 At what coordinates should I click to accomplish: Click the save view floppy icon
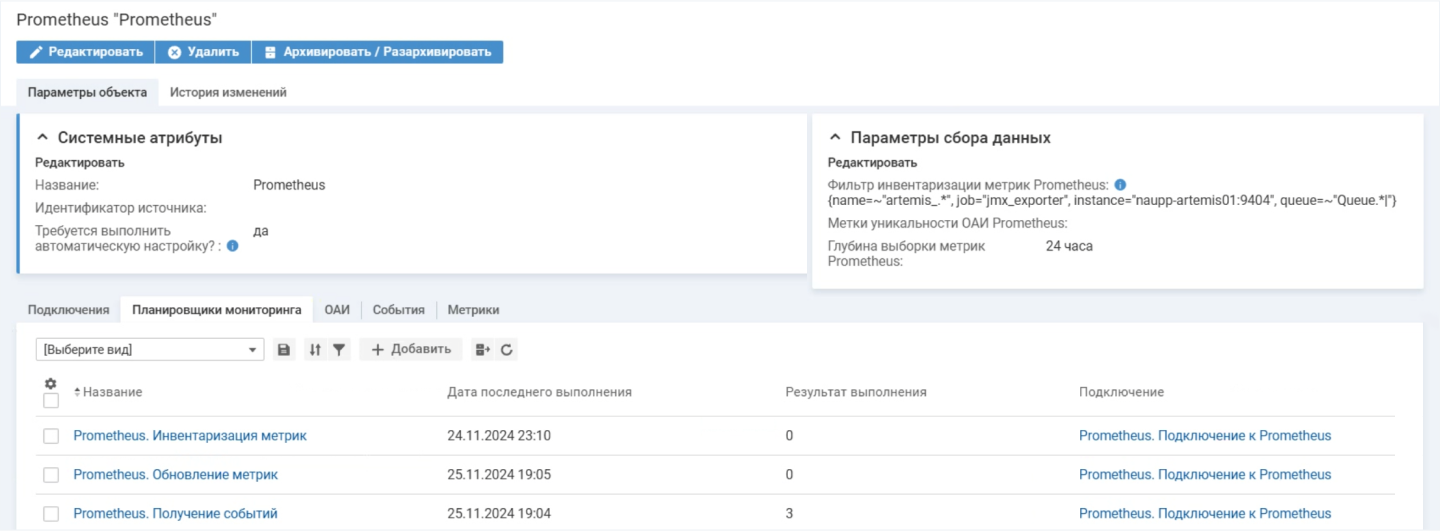284,350
